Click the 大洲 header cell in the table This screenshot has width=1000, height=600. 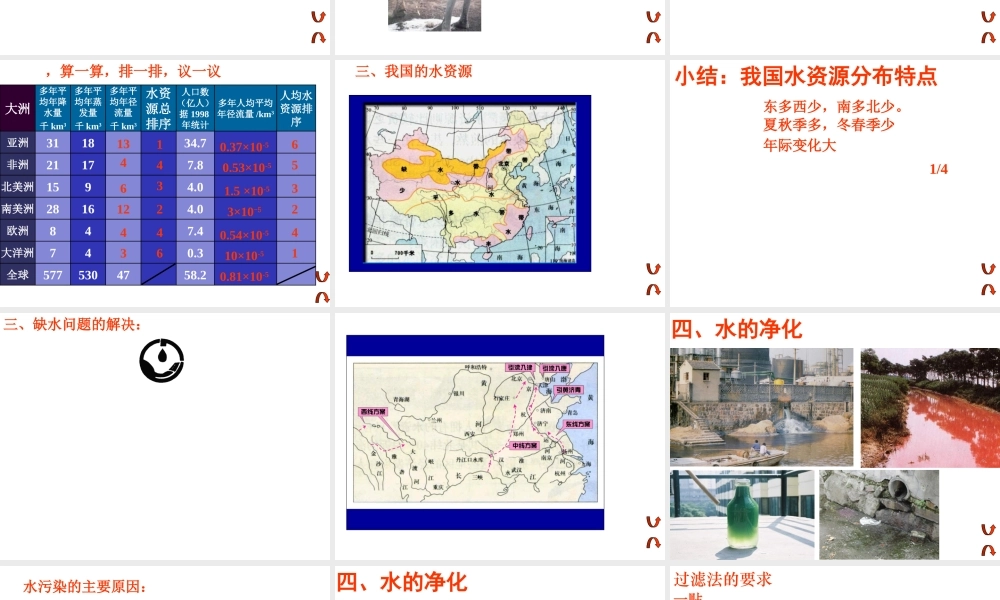point(17,108)
